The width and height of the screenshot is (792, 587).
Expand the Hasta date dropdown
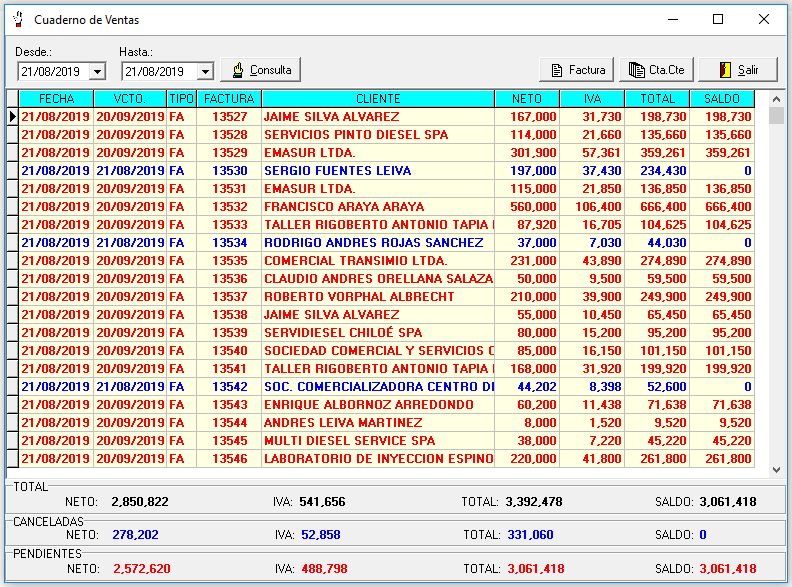204,72
